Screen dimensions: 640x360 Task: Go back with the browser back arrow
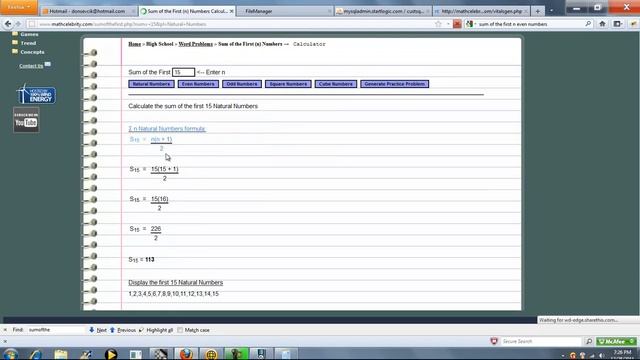pos(8,24)
